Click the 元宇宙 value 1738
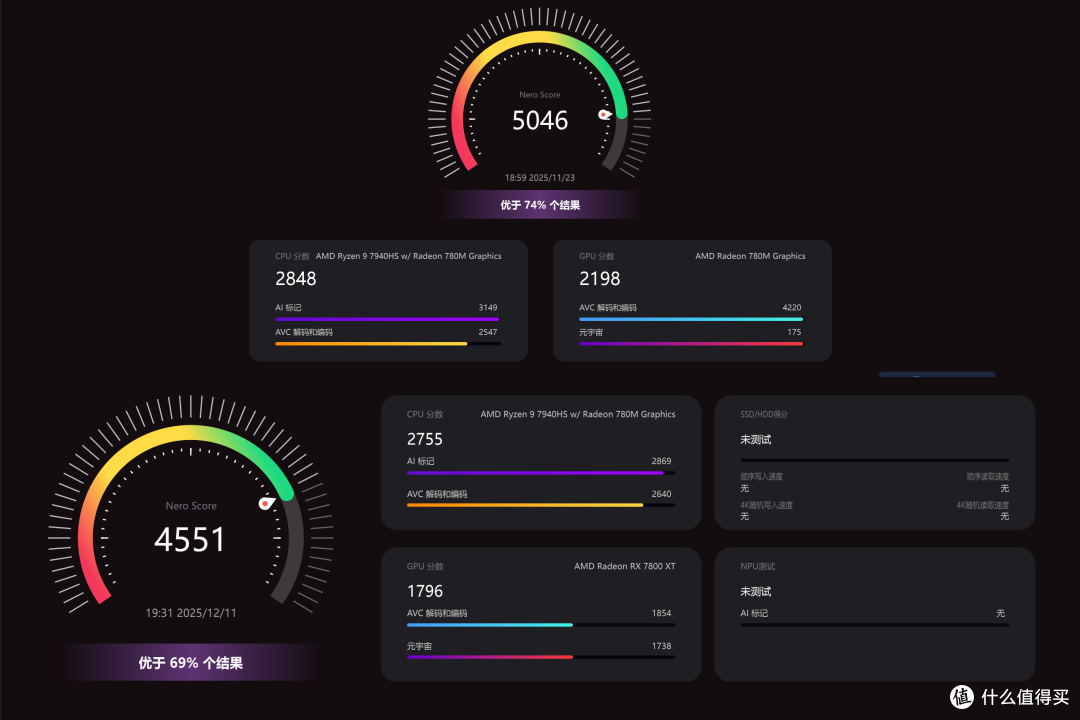 point(661,646)
